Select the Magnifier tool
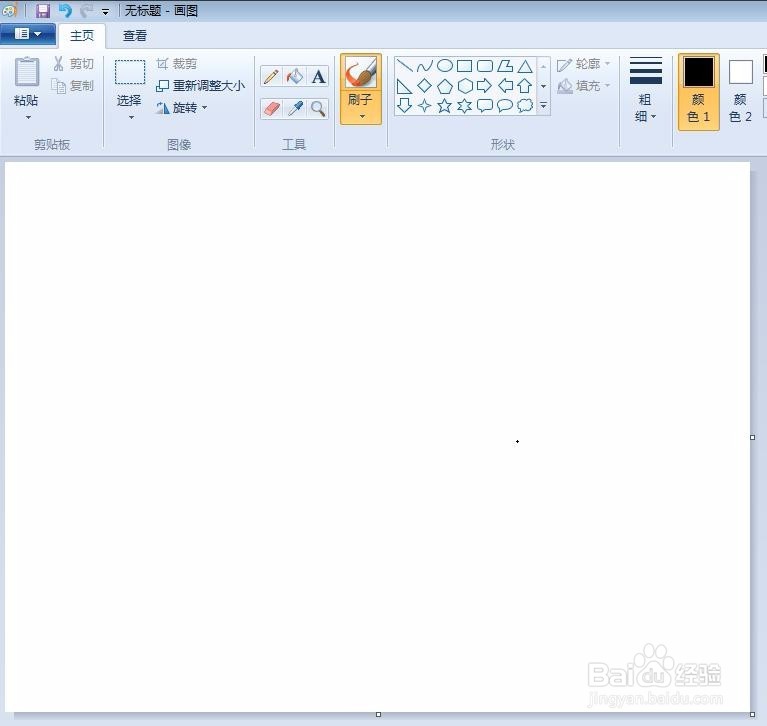Viewport: 767px width, 726px height. click(318, 108)
